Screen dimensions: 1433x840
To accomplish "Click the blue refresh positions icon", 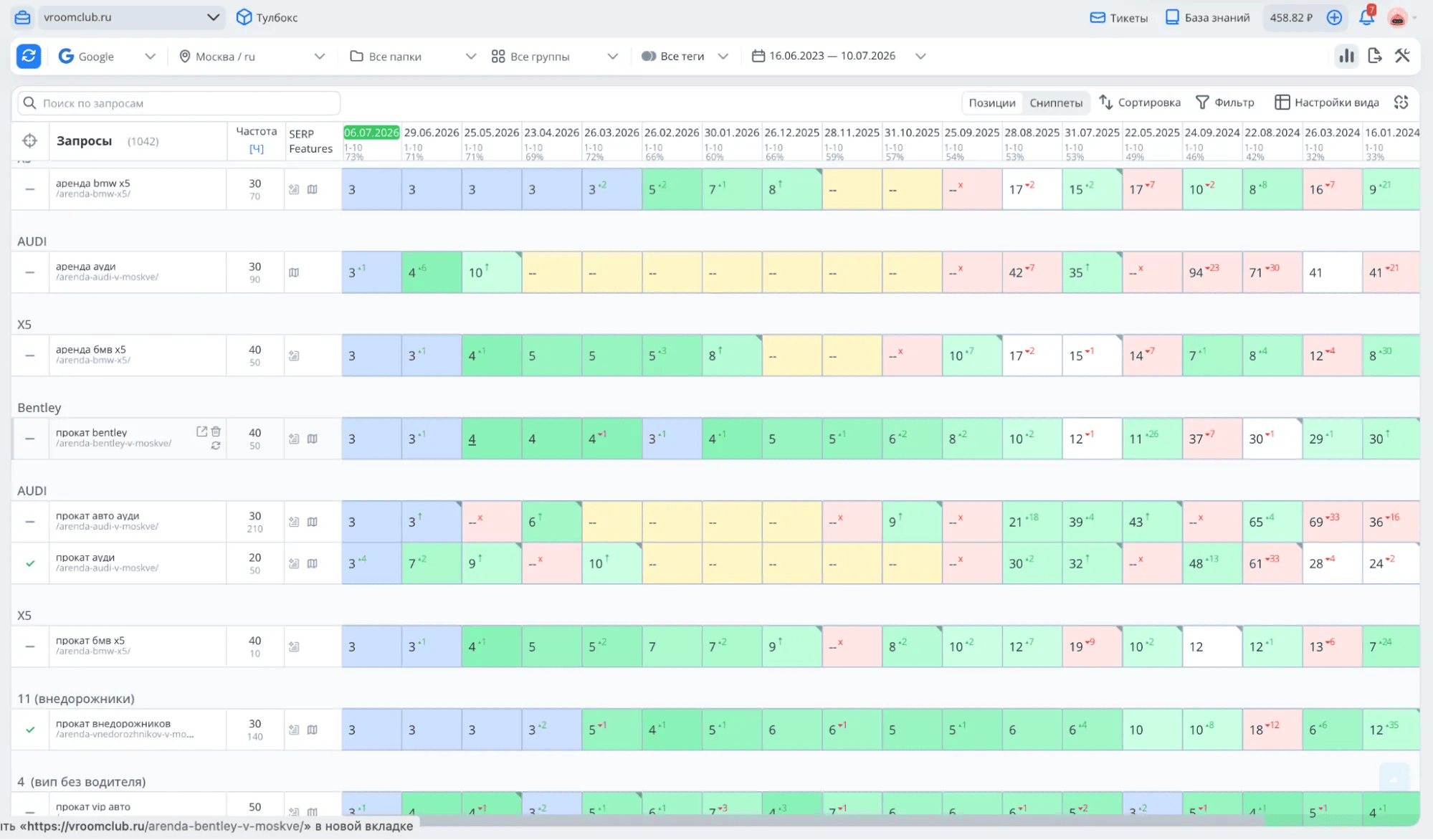I will (x=29, y=56).
